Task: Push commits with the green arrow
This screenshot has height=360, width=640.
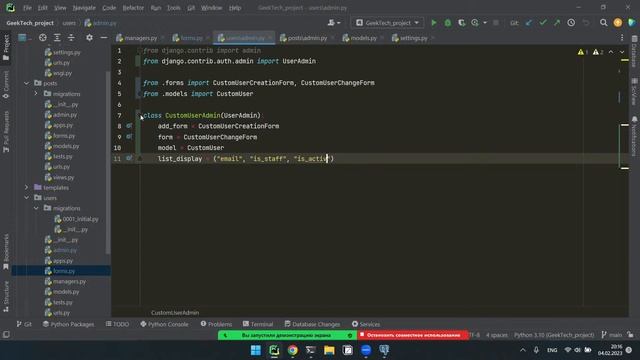Action: [557, 23]
